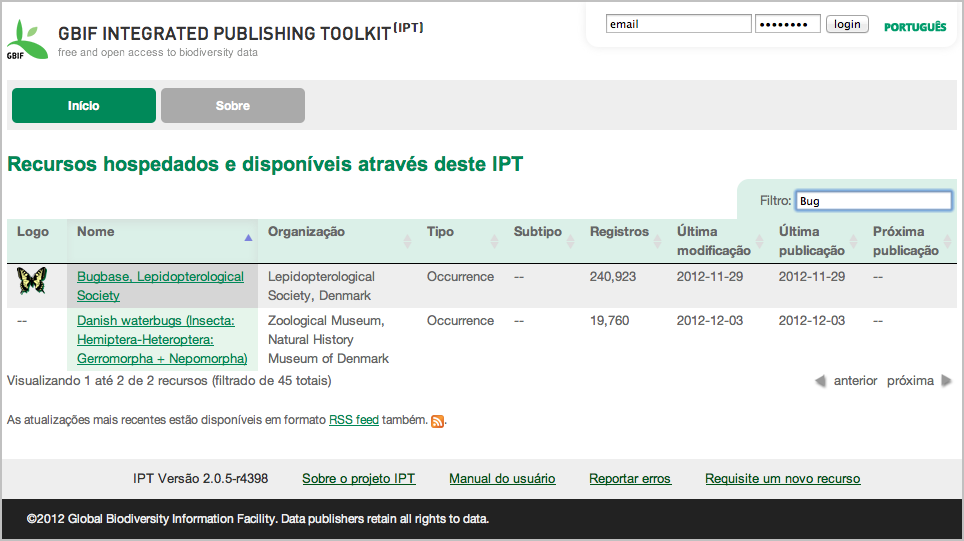Open Requisite um novo recurso link

(x=783, y=478)
